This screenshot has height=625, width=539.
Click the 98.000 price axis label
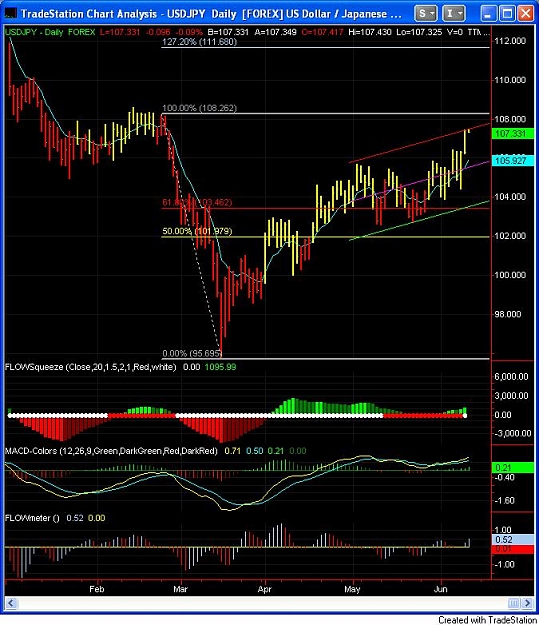coord(508,314)
